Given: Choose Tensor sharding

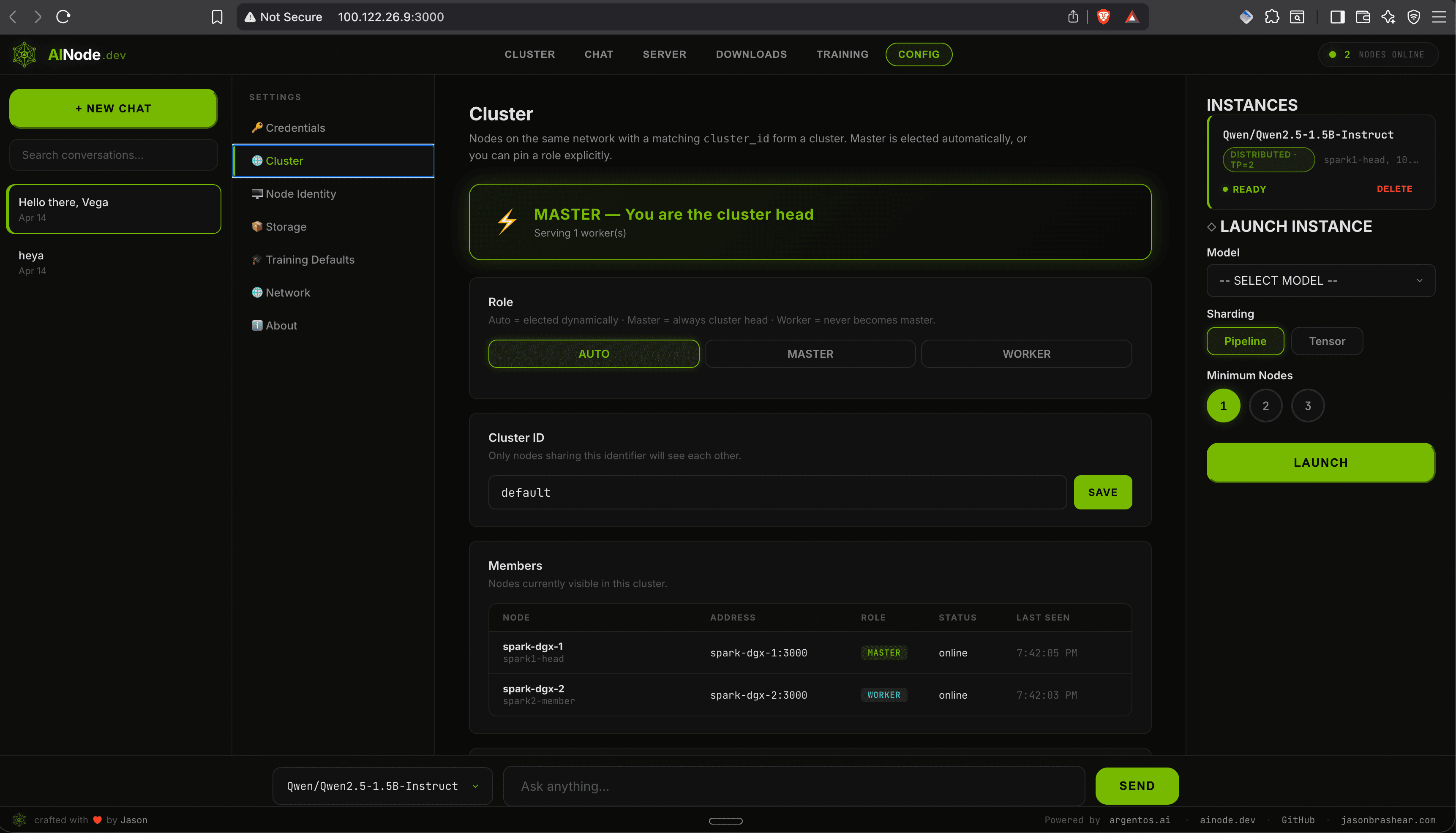Looking at the screenshot, I should 1327,341.
